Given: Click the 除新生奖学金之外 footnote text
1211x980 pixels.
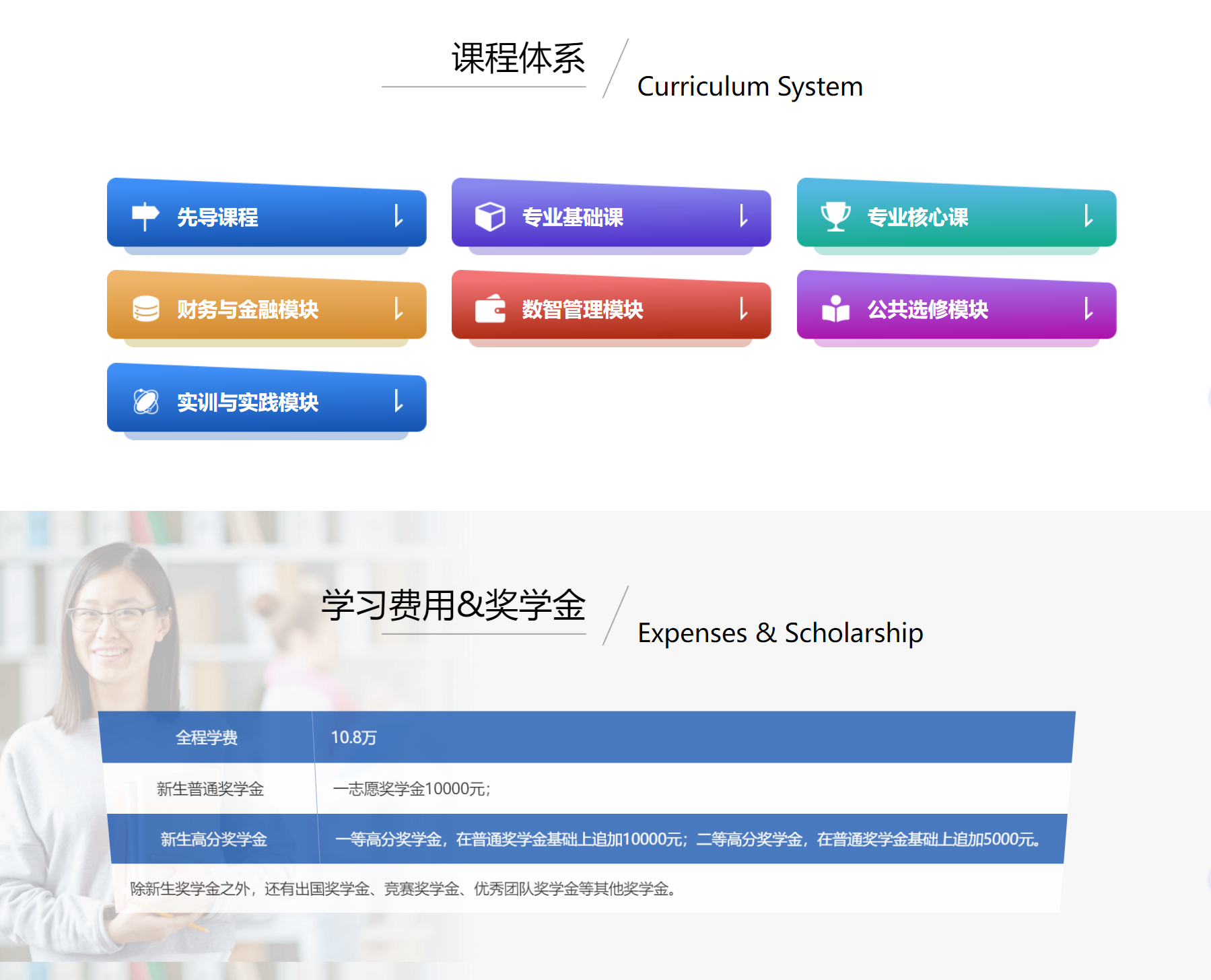Looking at the screenshot, I should pyautogui.click(x=403, y=888).
